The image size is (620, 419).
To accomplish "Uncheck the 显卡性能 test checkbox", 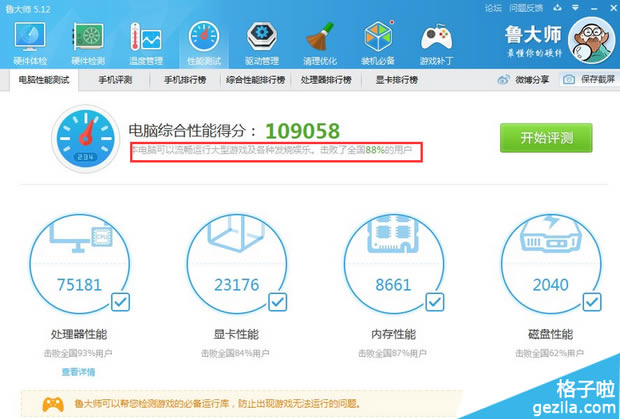I will pos(278,302).
